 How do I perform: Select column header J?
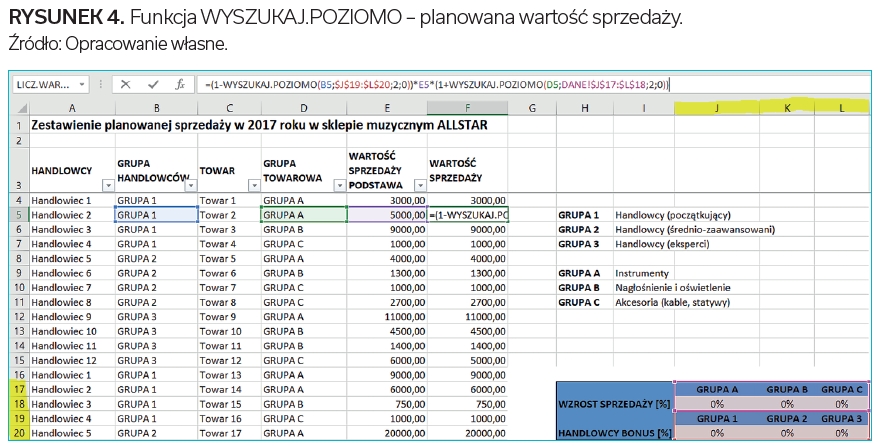coord(716,107)
